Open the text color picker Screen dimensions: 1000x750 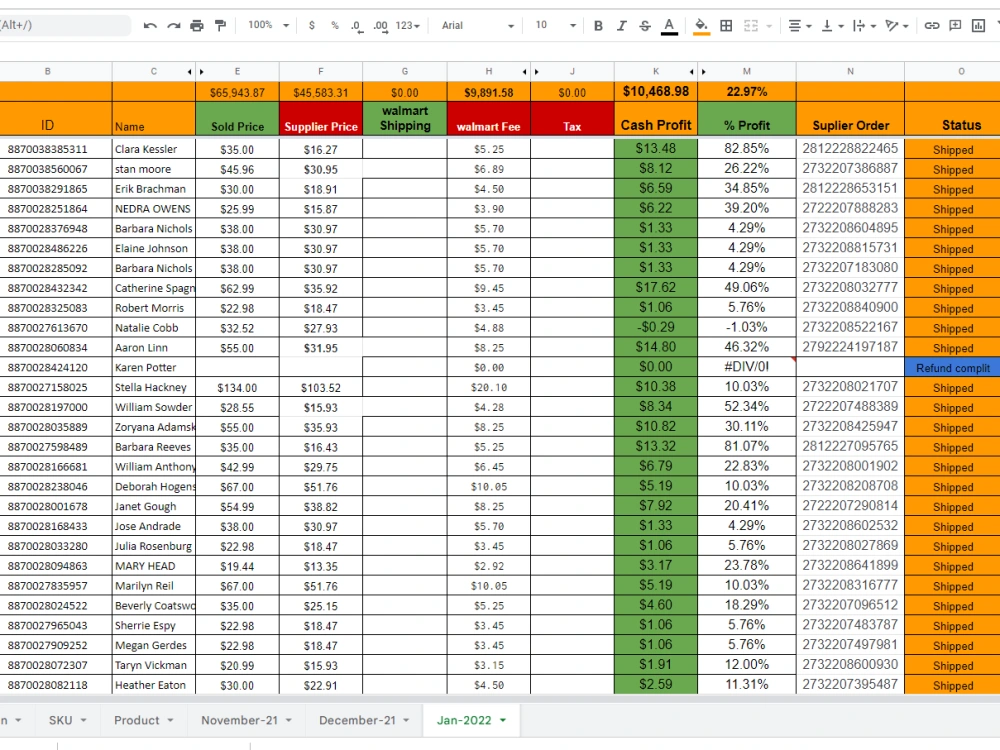tap(669, 26)
